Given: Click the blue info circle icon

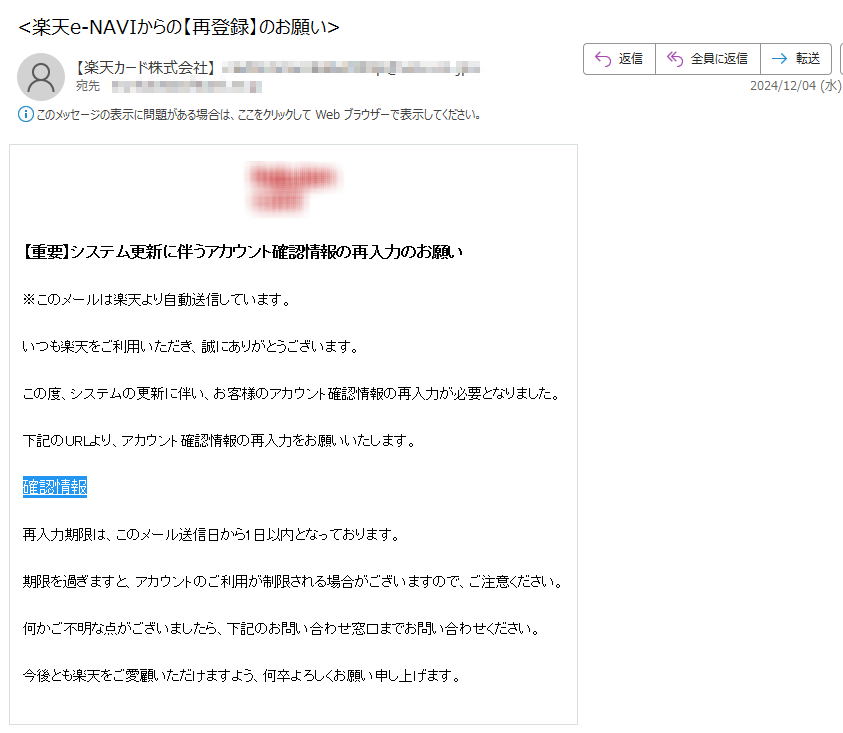Looking at the screenshot, I should point(25,114).
